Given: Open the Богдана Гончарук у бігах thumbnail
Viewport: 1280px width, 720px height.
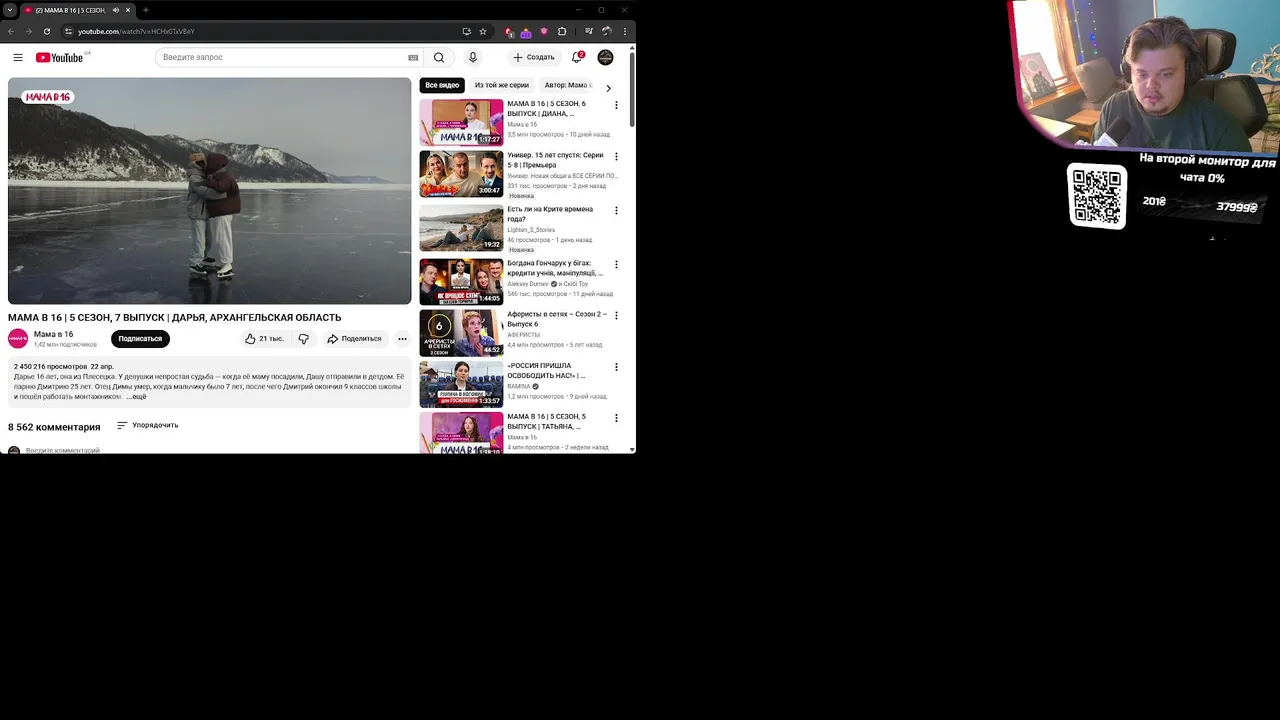Looking at the screenshot, I should click(461, 282).
